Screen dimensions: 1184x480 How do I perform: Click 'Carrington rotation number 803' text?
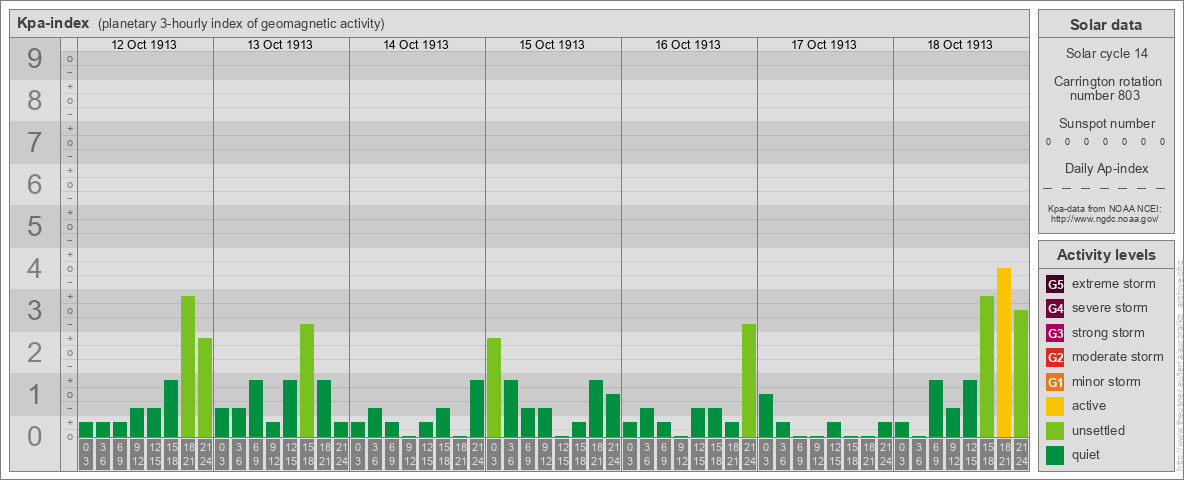[1106, 88]
